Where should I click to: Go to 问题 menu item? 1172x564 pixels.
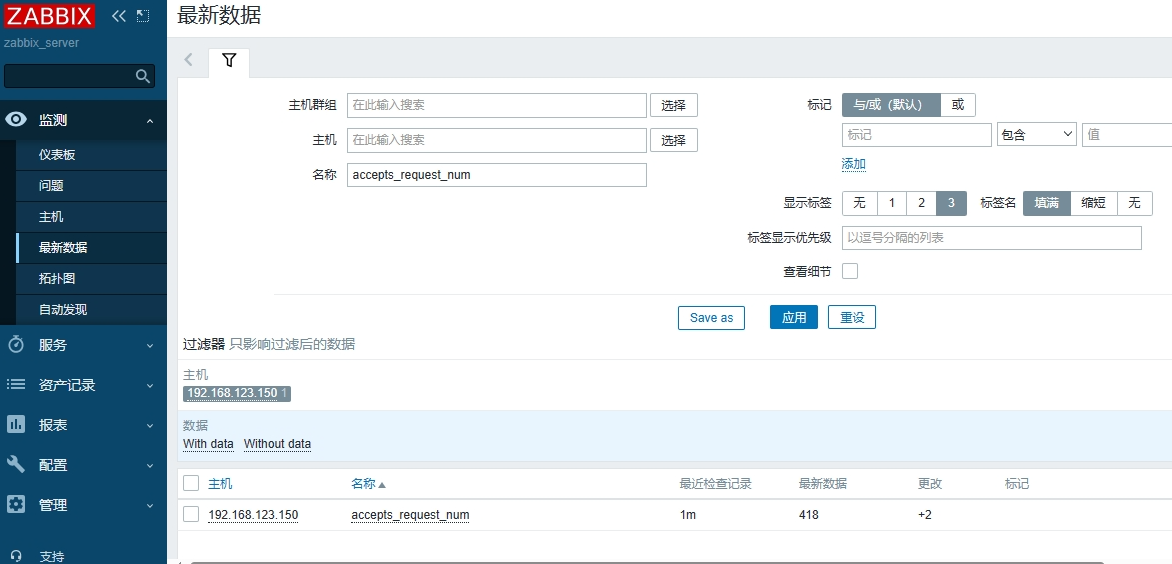[51, 186]
